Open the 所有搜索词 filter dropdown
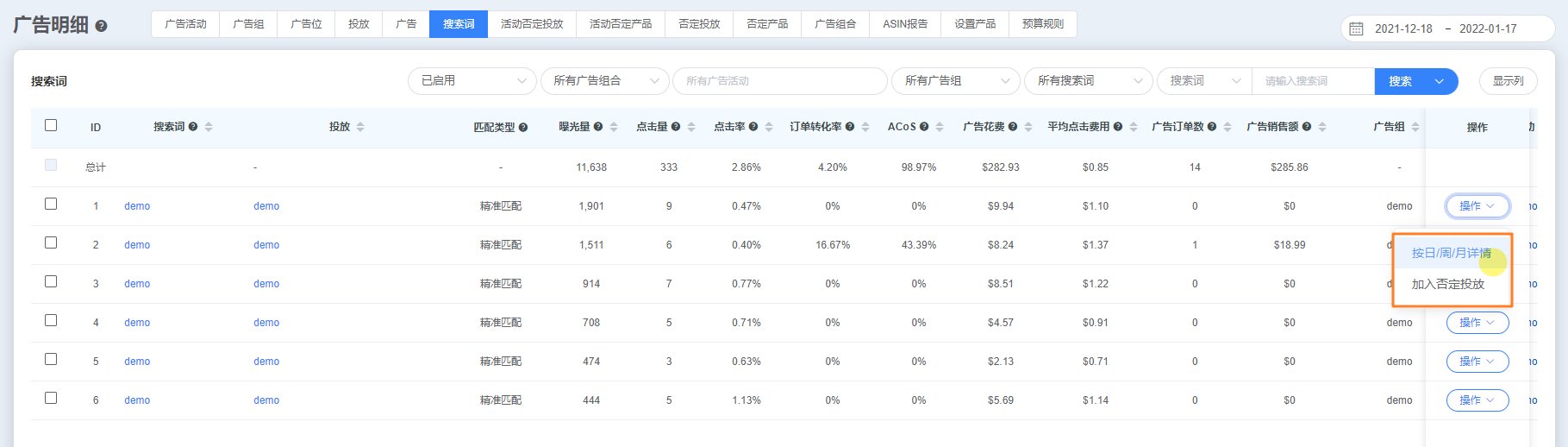 click(x=1088, y=81)
